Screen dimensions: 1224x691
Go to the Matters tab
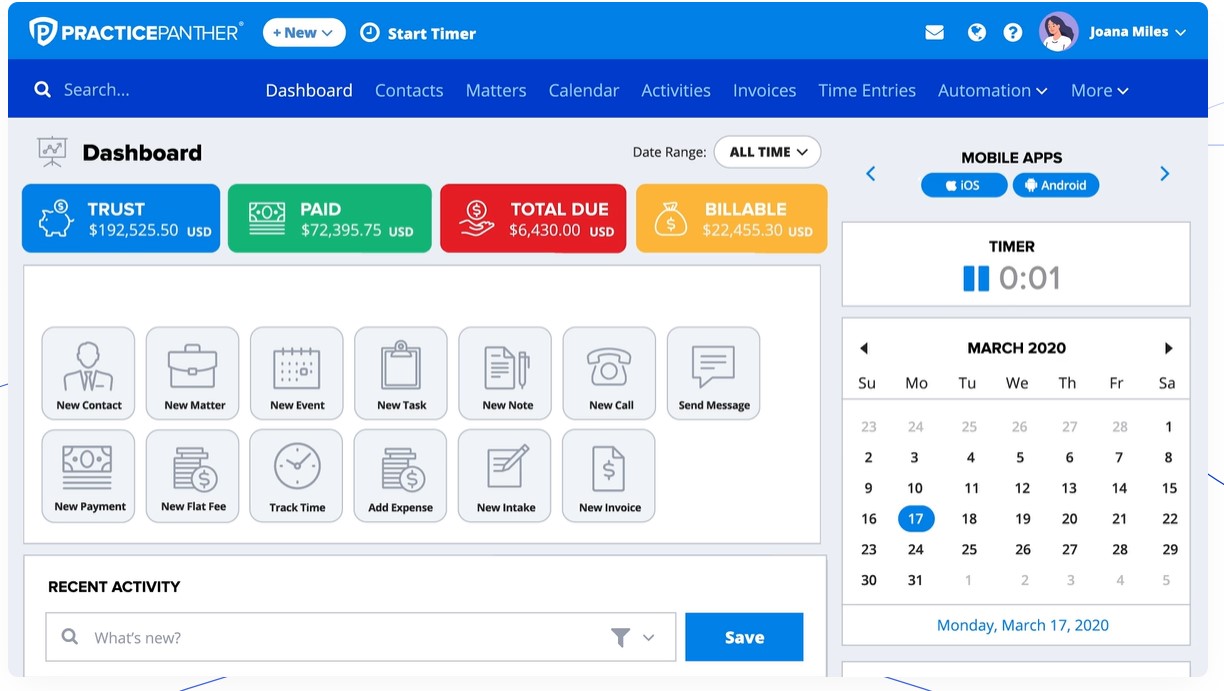coord(496,90)
